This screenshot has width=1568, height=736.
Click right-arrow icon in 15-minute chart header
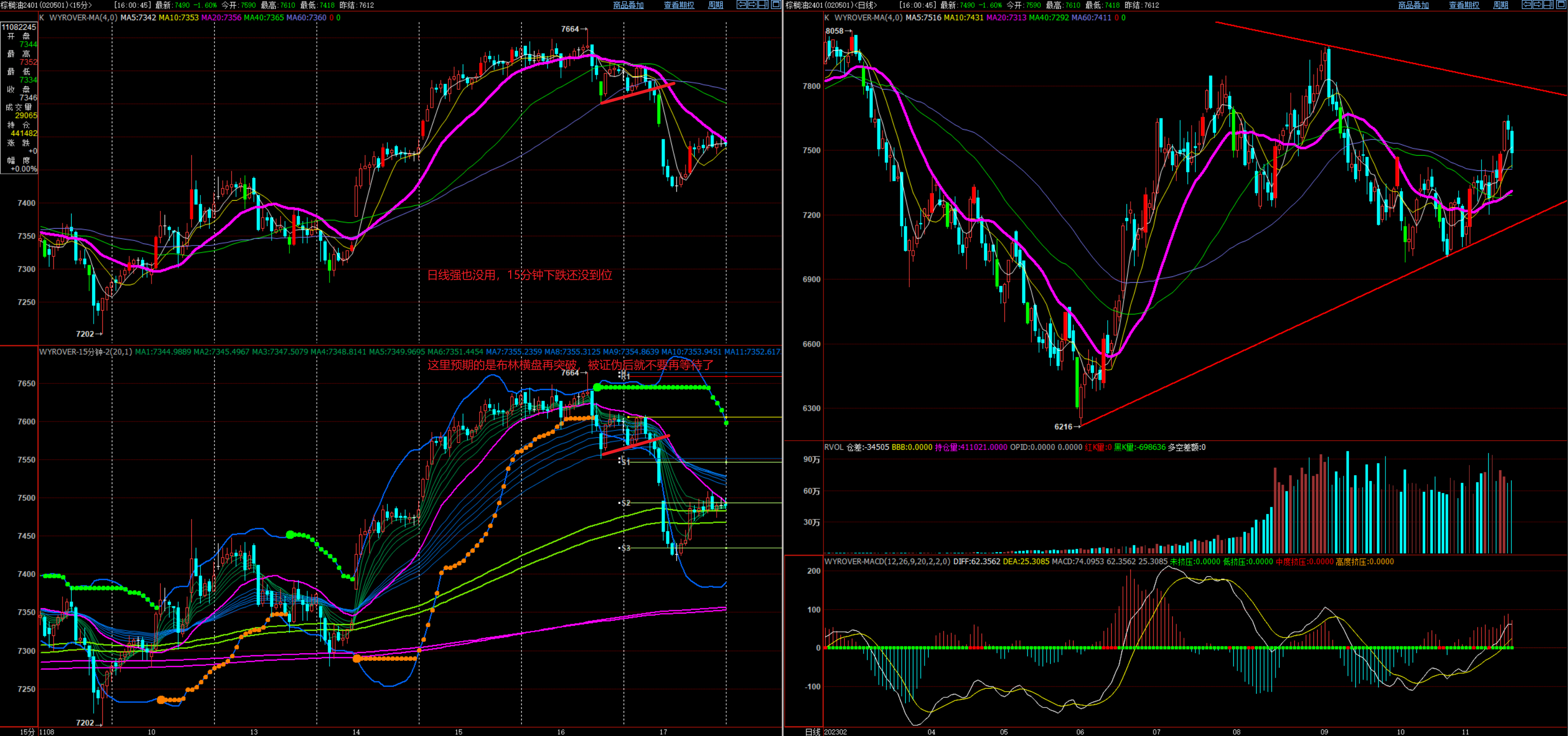click(752, 5)
